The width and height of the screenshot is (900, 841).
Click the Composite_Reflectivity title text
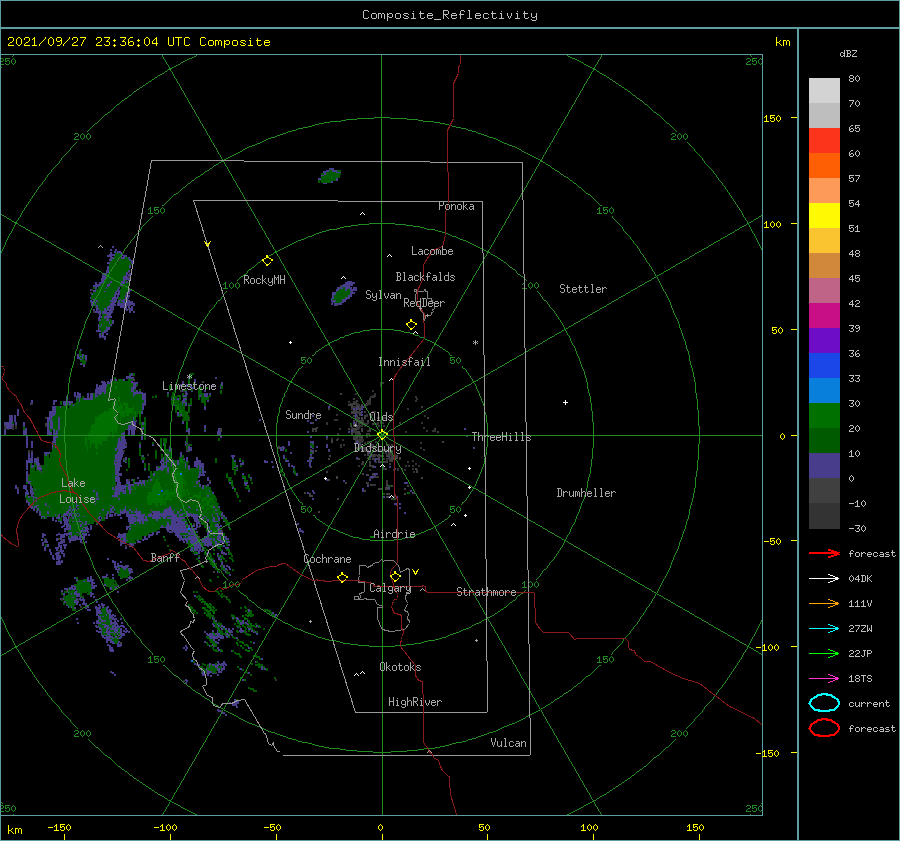point(450,15)
